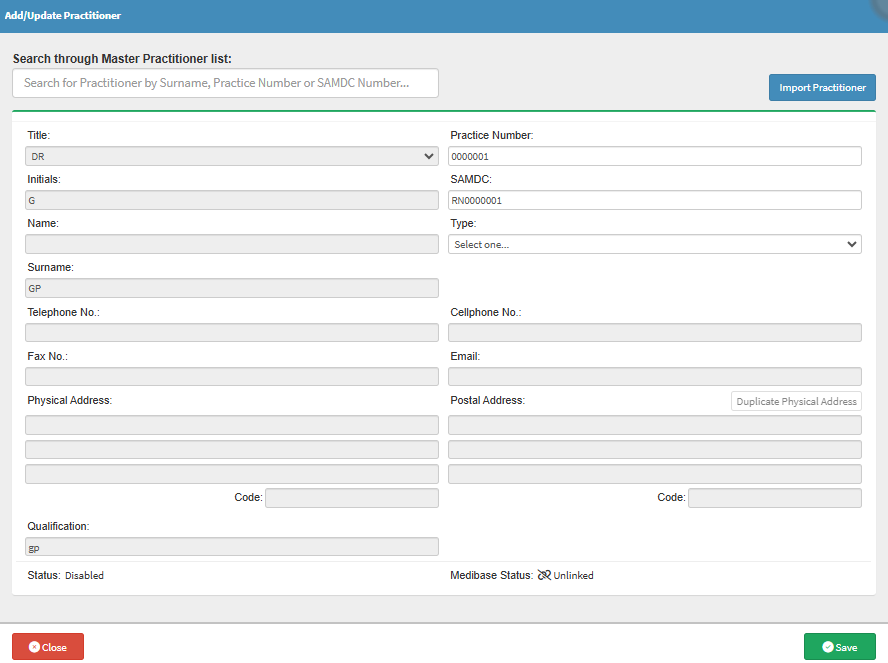Click the second Physical Address line field
This screenshot has height=663, width=888.
click(232, 450)
